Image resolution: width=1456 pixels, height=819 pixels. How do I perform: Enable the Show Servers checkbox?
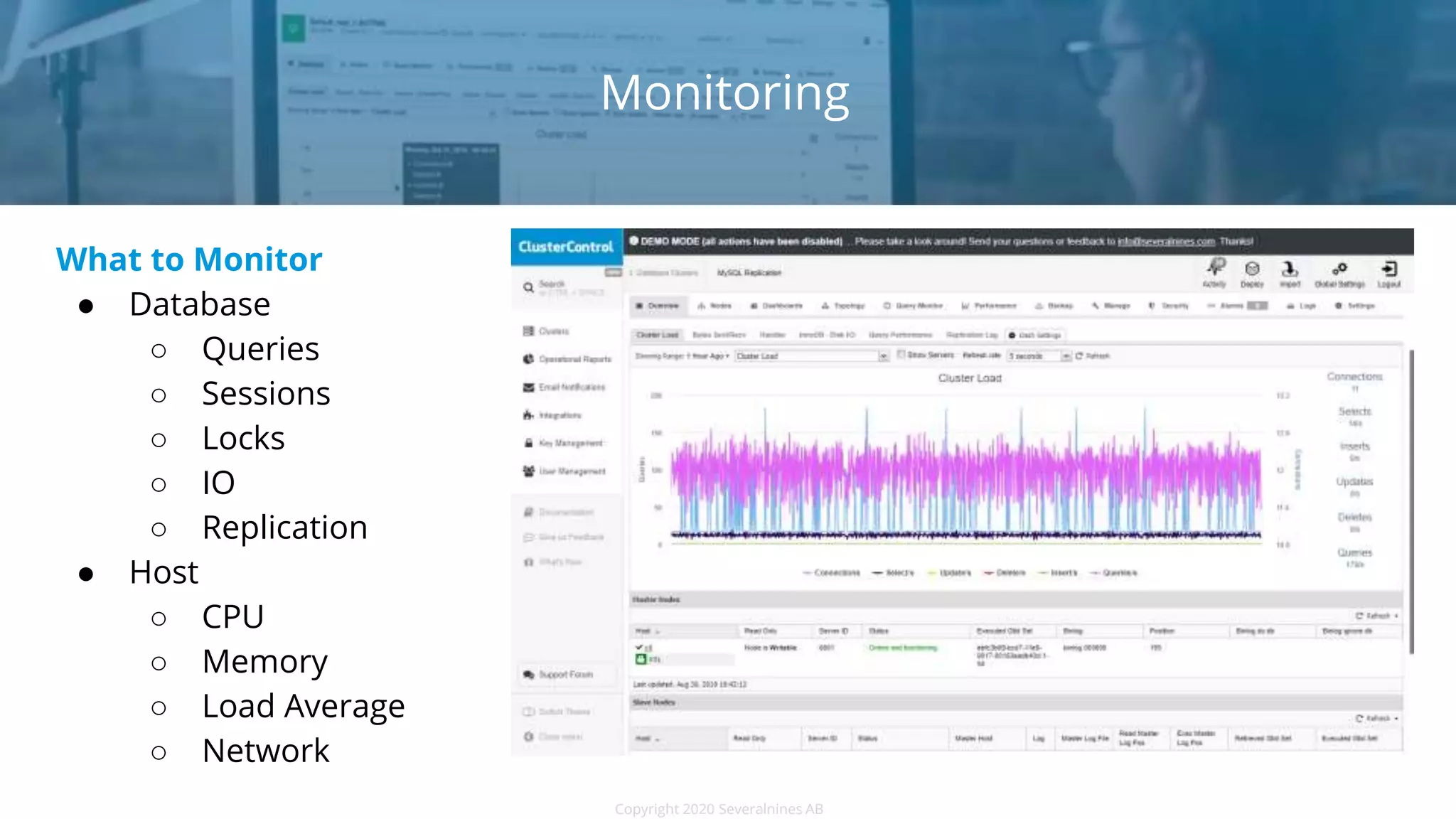click(x=901, y=355)
